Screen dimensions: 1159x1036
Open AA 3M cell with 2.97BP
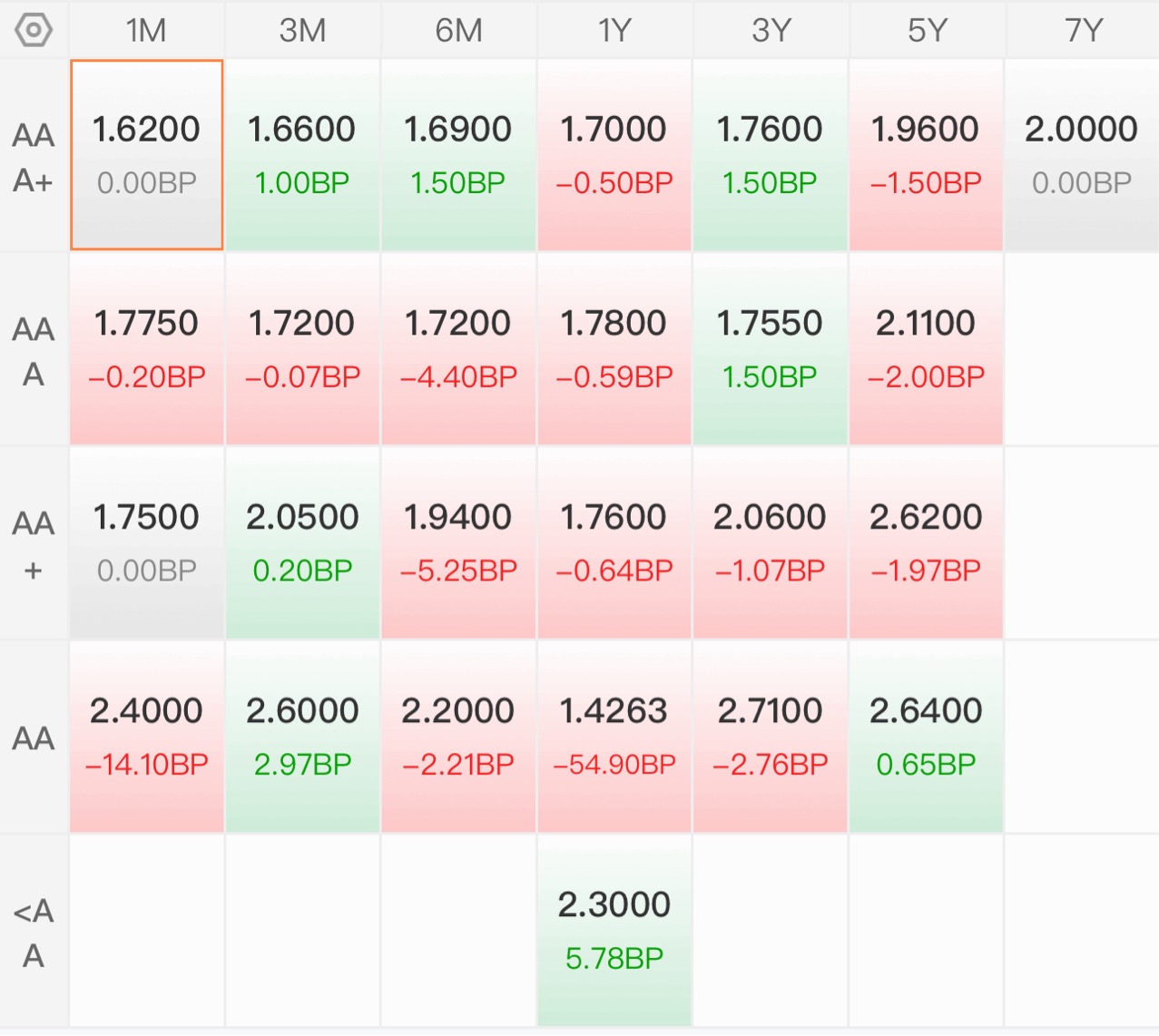(302, 738)
